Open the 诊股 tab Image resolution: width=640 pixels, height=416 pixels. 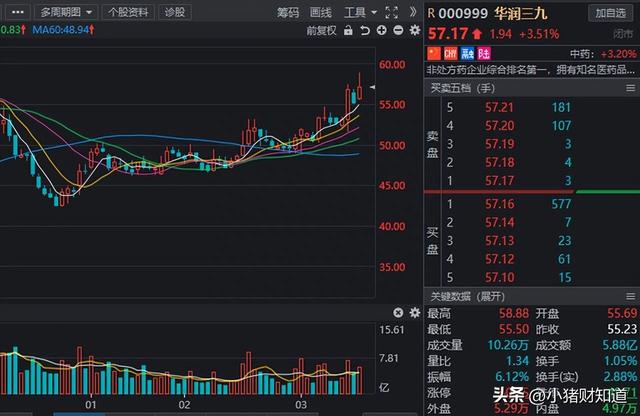[x=175, y=12]
